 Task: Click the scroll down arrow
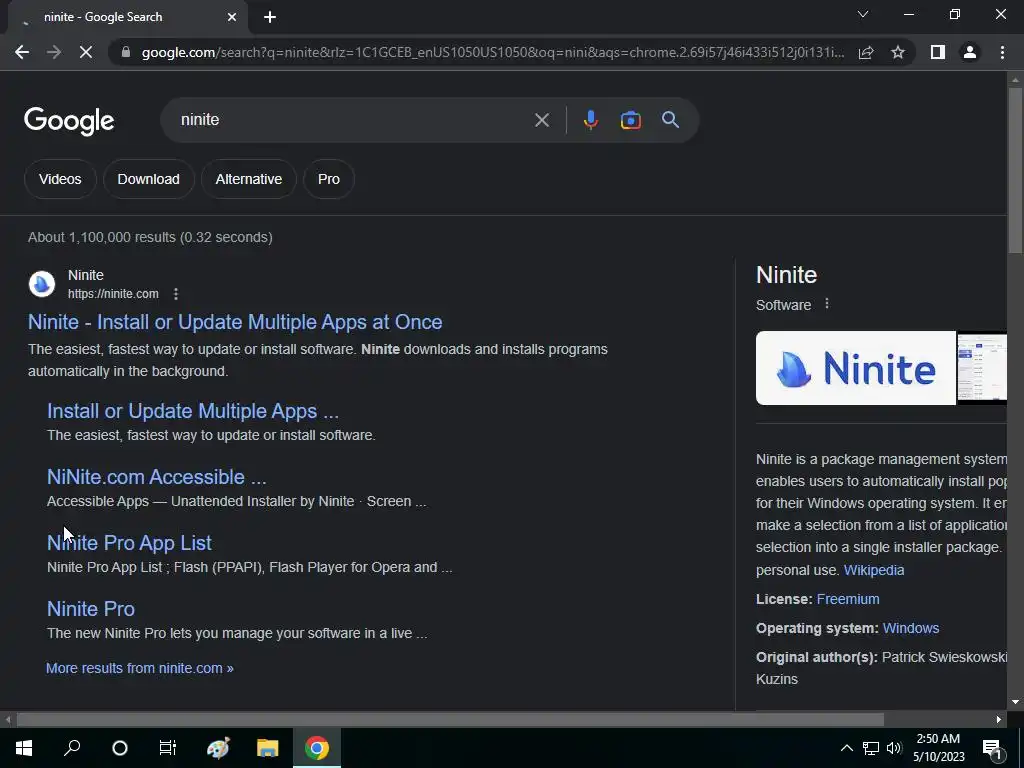click(x=1015, y=702)
